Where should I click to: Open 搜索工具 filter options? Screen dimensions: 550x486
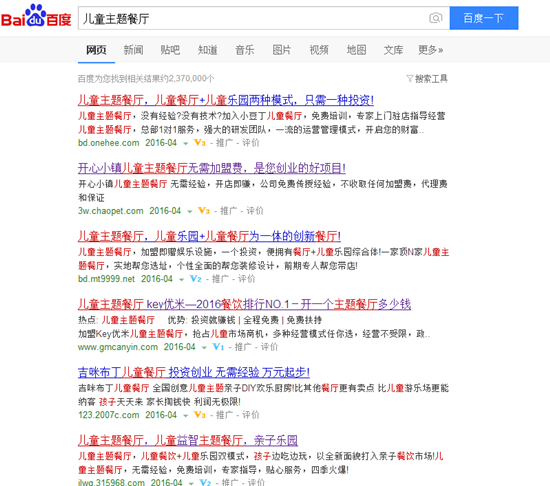tap(431, 79)
